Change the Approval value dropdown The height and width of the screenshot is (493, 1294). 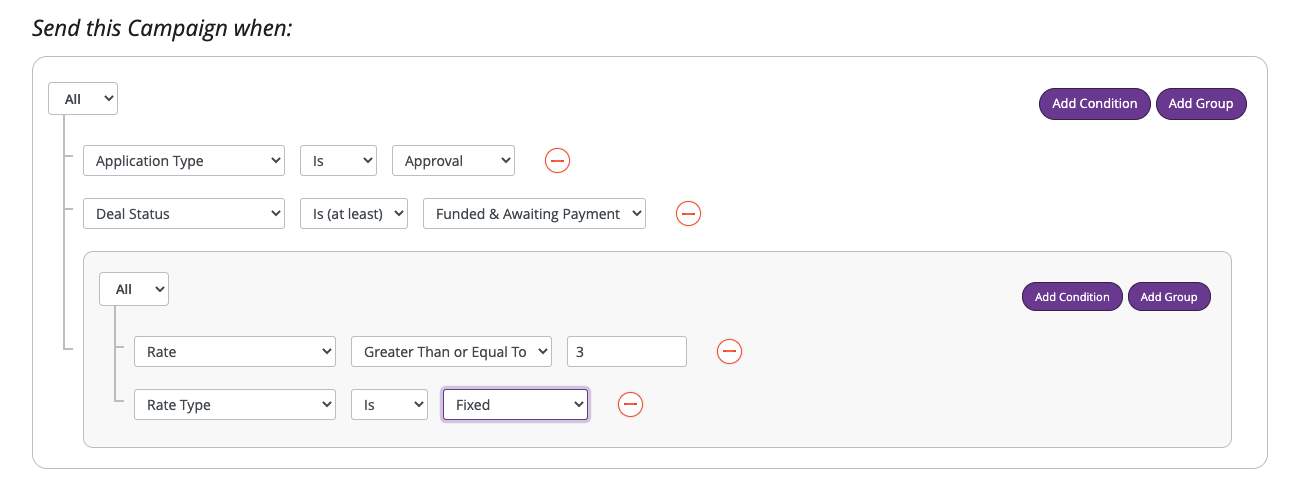pyautogui.click(x=453, y=161)
